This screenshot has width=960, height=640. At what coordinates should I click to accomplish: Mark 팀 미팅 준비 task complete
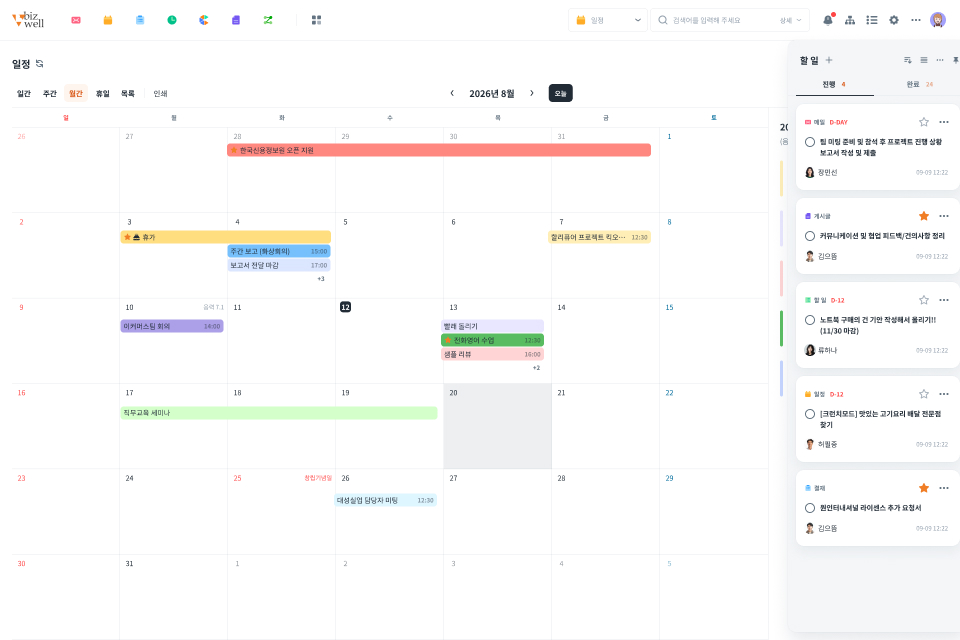coord(810,142)
